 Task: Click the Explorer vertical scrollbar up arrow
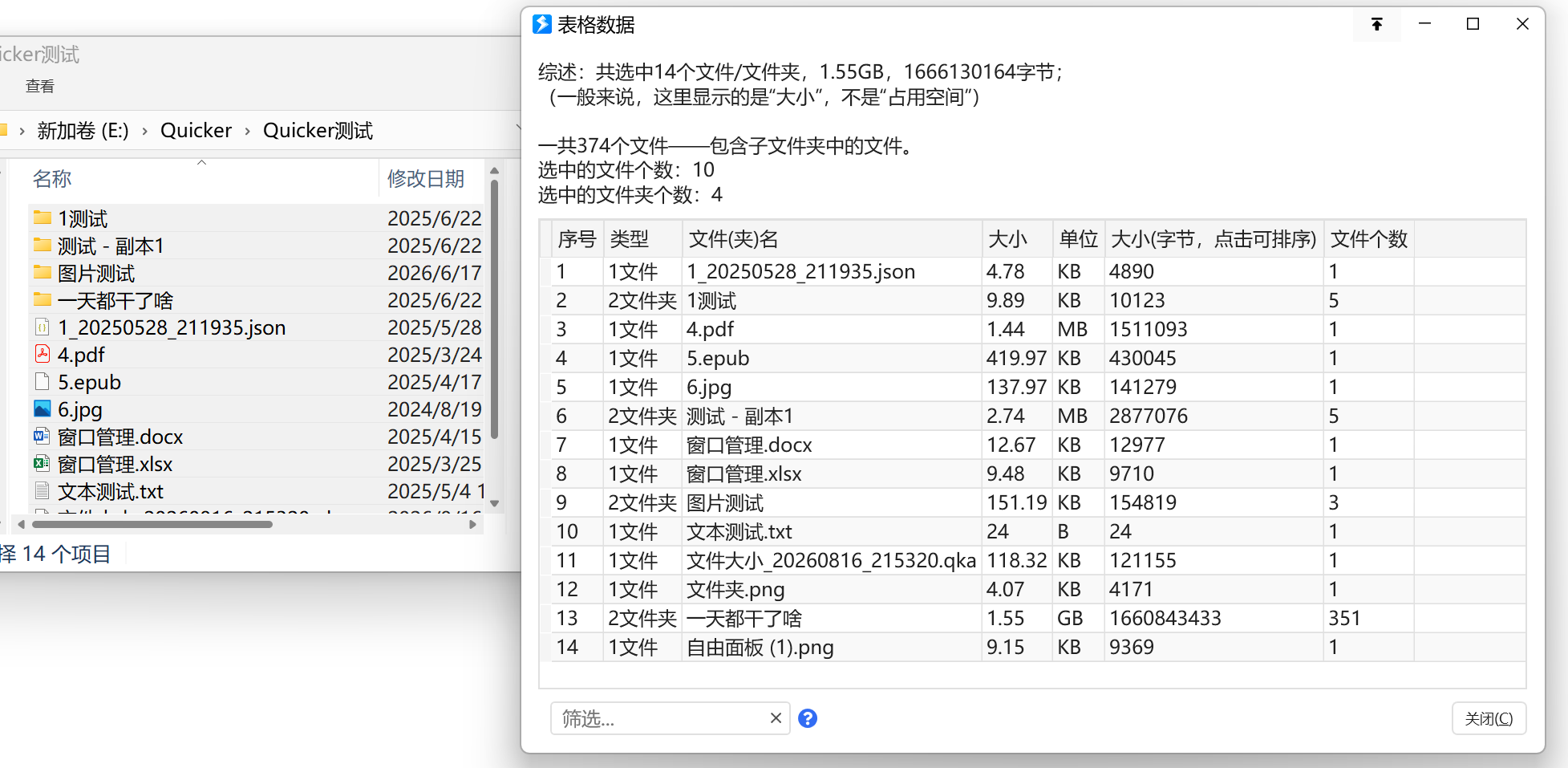pos(495,171)
